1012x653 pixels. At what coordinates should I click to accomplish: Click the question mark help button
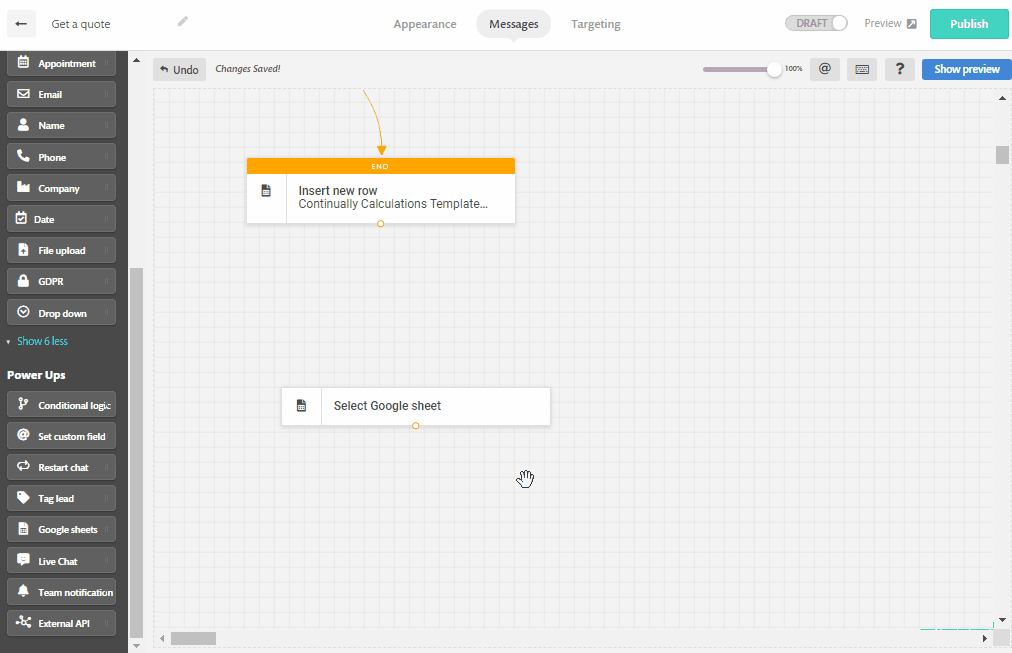pos(900,69)
